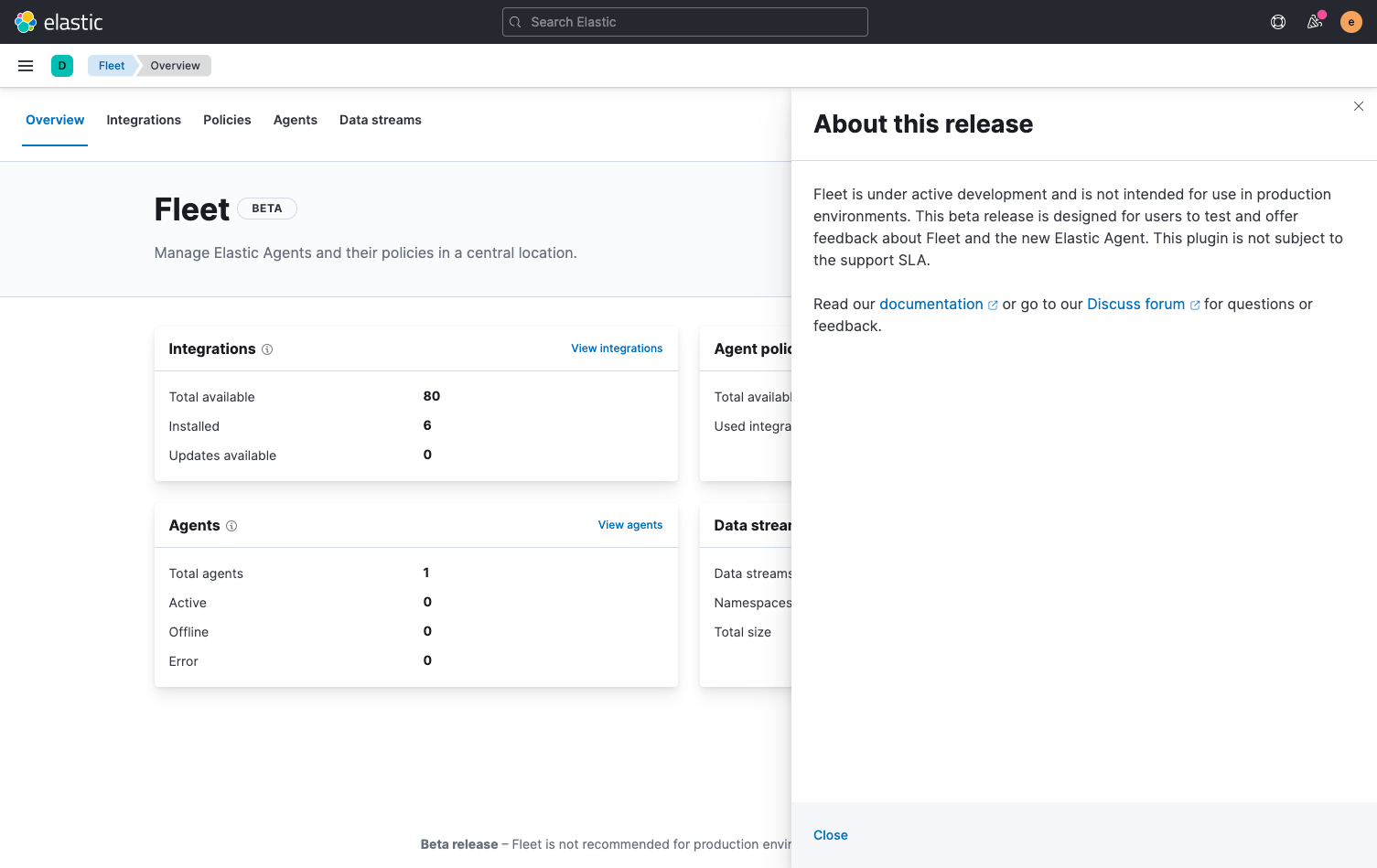Click the View agents link

[x=630, y=525]
